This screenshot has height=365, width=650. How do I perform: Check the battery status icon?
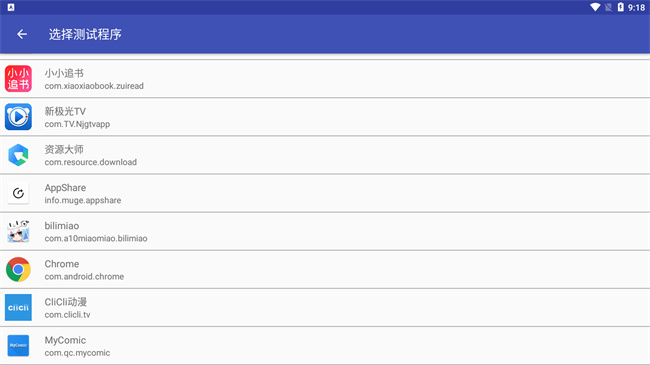(620, 7)
